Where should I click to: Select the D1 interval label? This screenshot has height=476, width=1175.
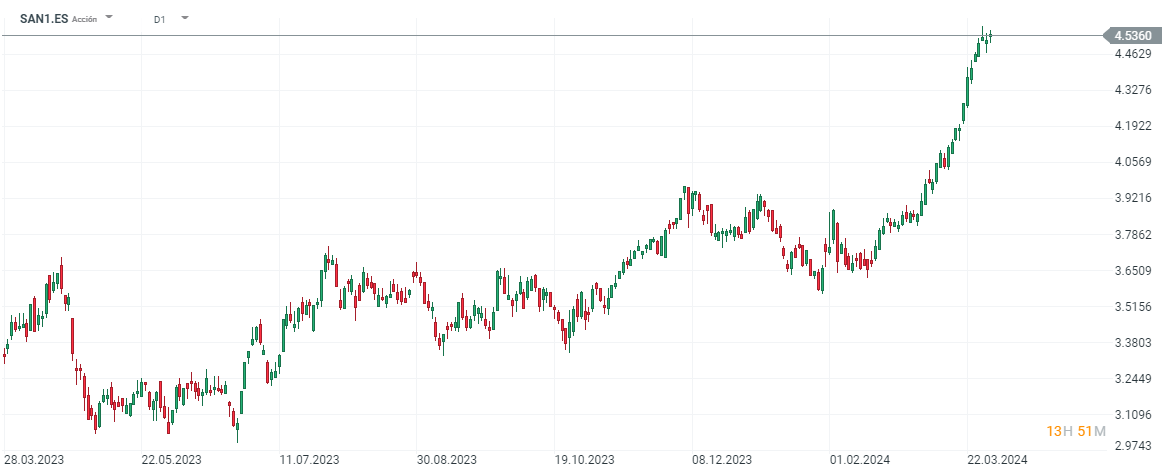[159, 19]
